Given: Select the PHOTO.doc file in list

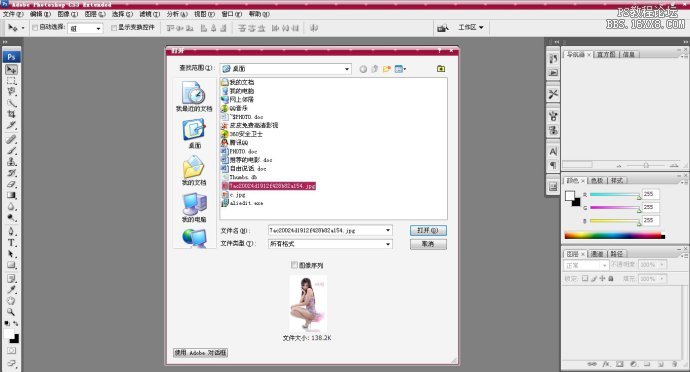Looking at the screenshot, I should tap(239, 151).
